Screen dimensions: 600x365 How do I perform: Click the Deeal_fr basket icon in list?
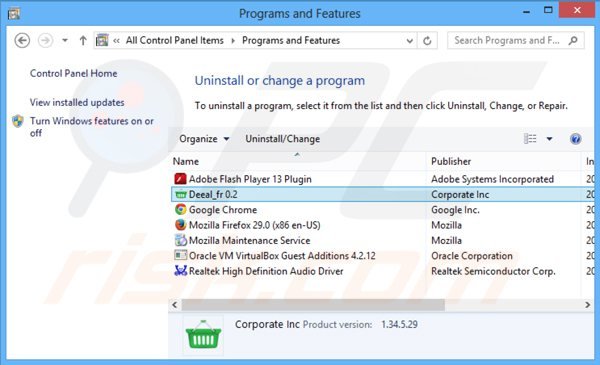[x=180, y=194]
